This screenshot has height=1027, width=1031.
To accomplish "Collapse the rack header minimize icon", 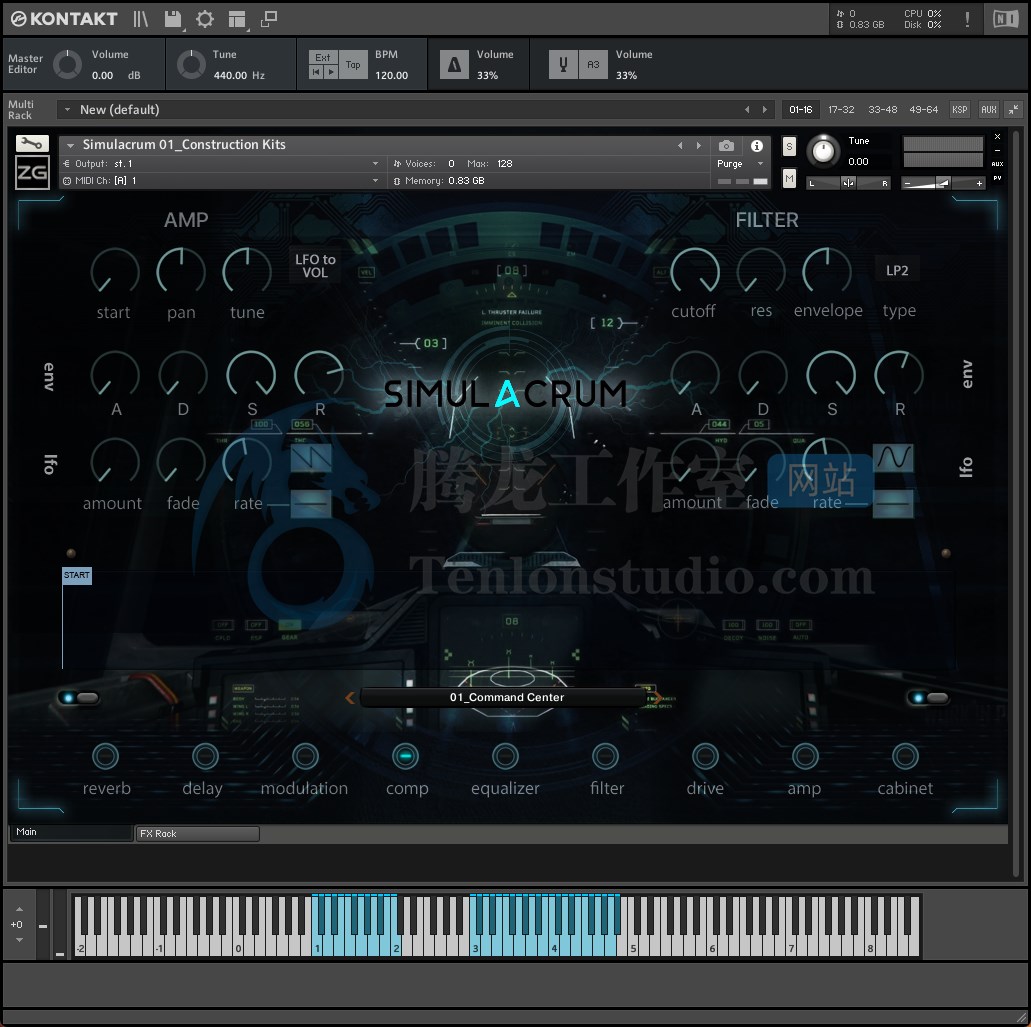I will [1014, 110].
